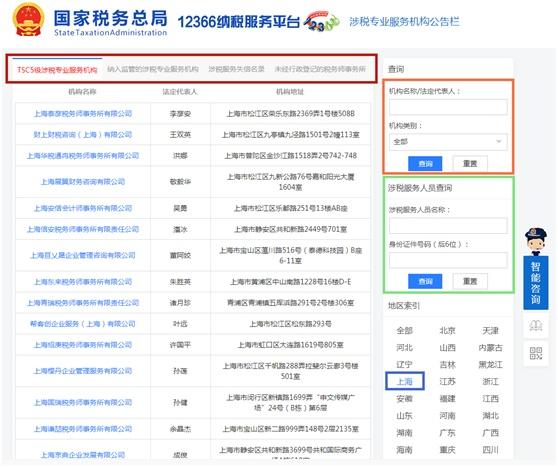
Task: Click the national emblem logo
Action: [x=28, y=19]
